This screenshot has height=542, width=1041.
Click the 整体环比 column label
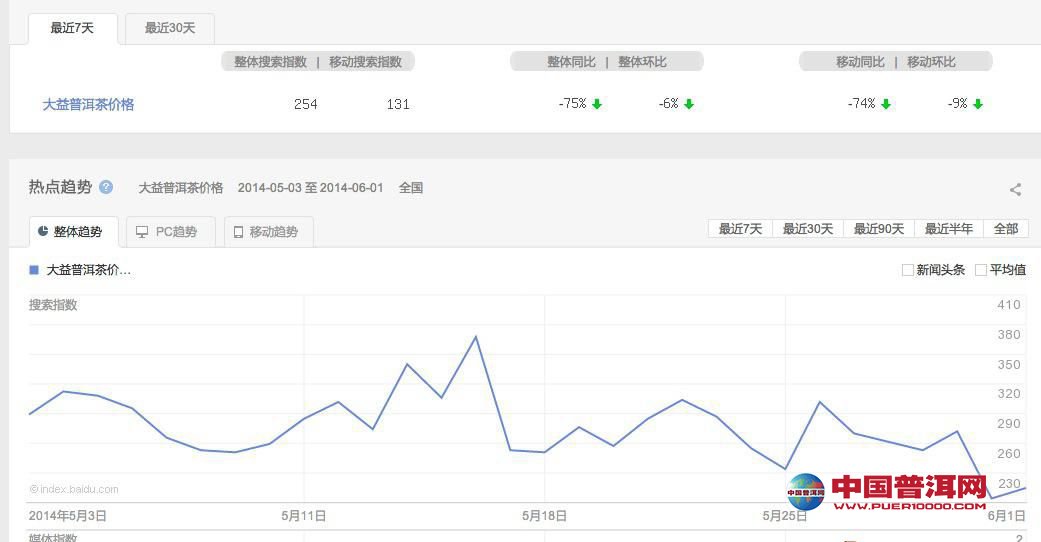click(x=642, y=62)
